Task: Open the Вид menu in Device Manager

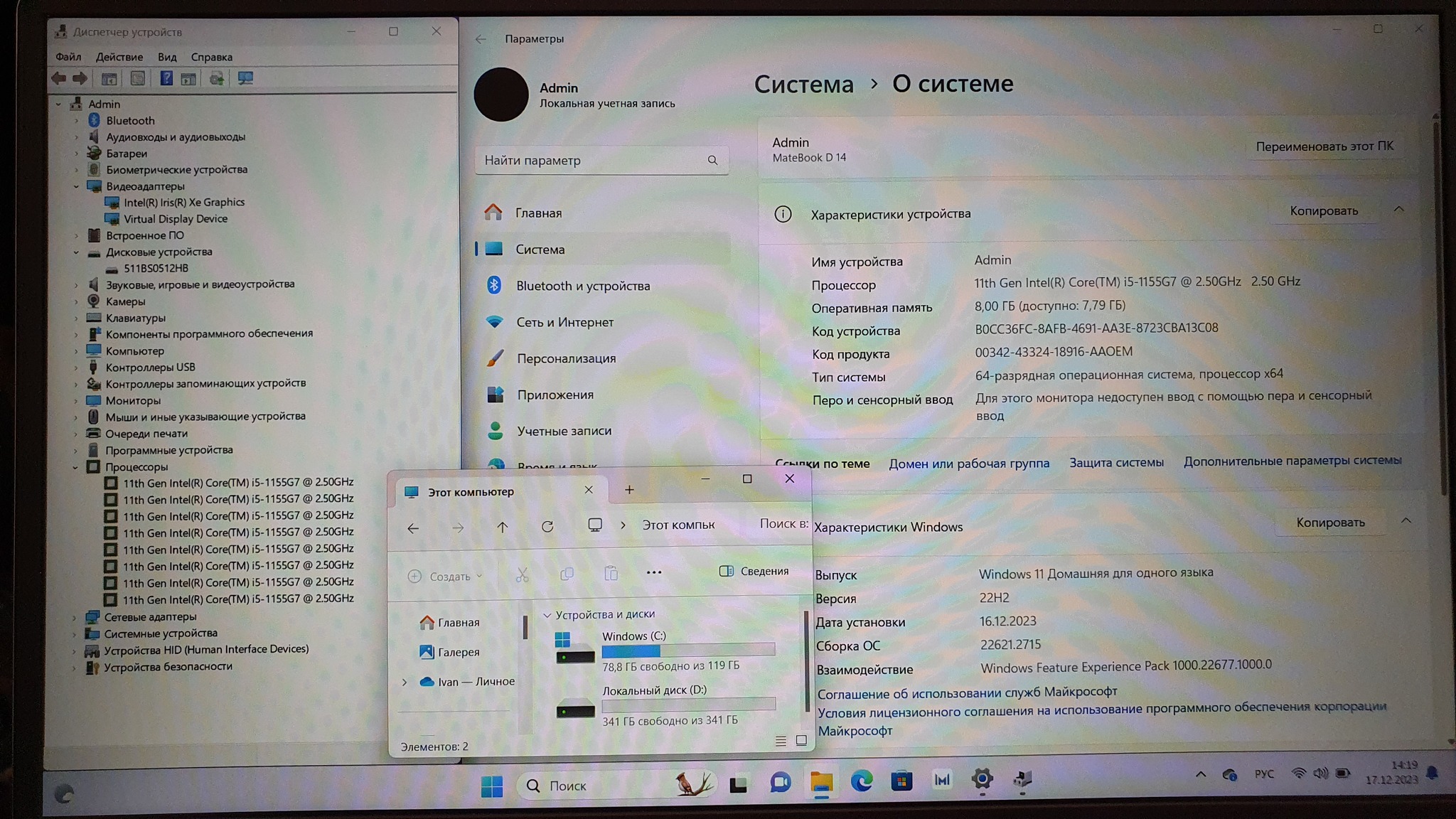Action: tap(167, 57)
